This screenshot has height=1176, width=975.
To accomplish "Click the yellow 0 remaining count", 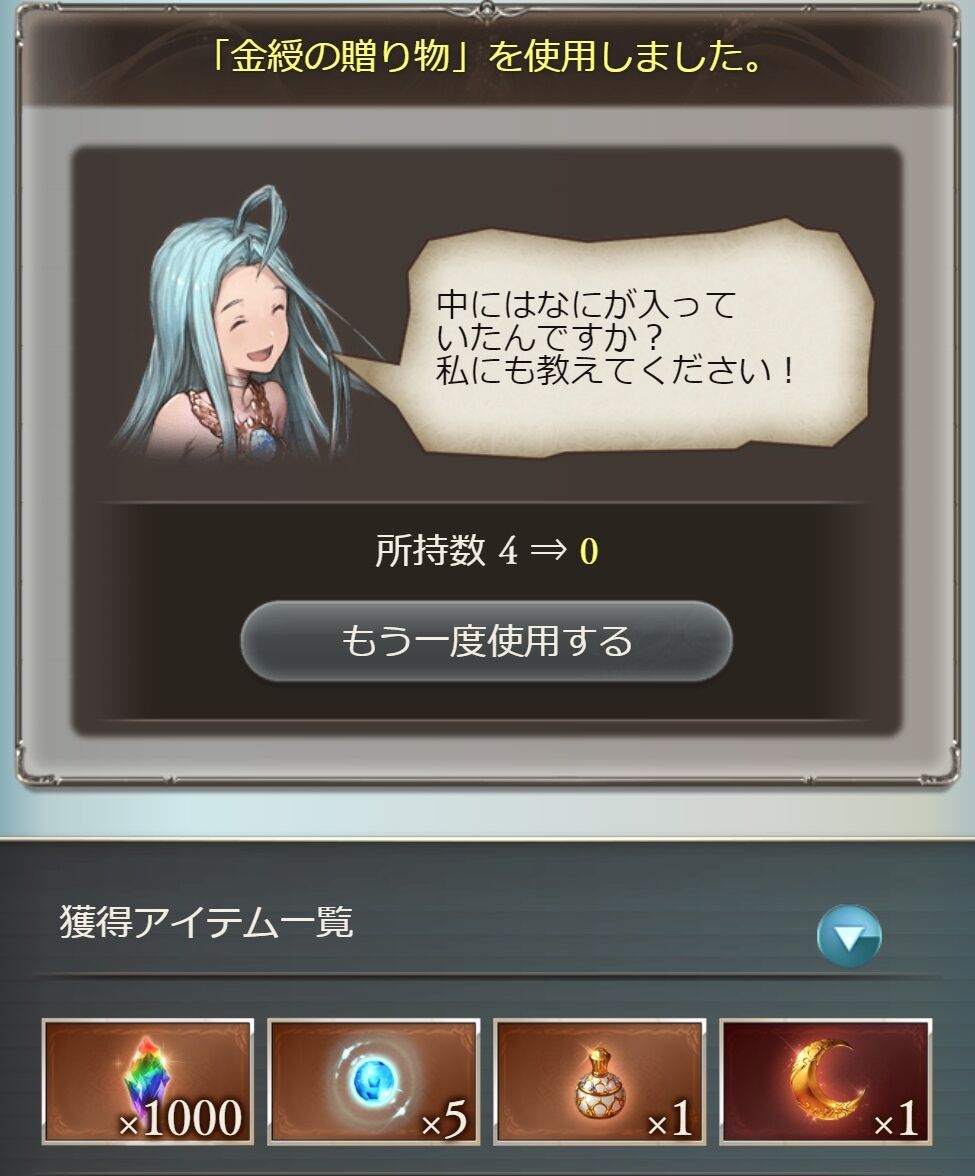I will [x=589, y=552].
